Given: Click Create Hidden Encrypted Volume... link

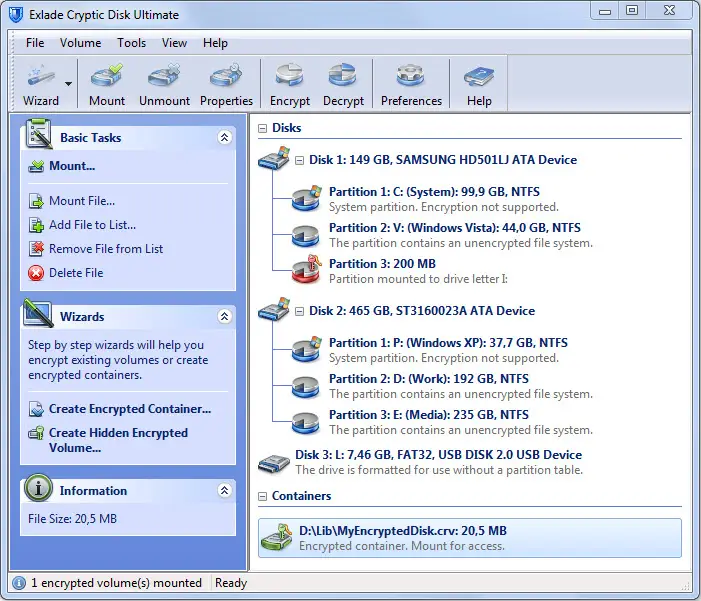Looking at the screenshot, I should 118,440.
